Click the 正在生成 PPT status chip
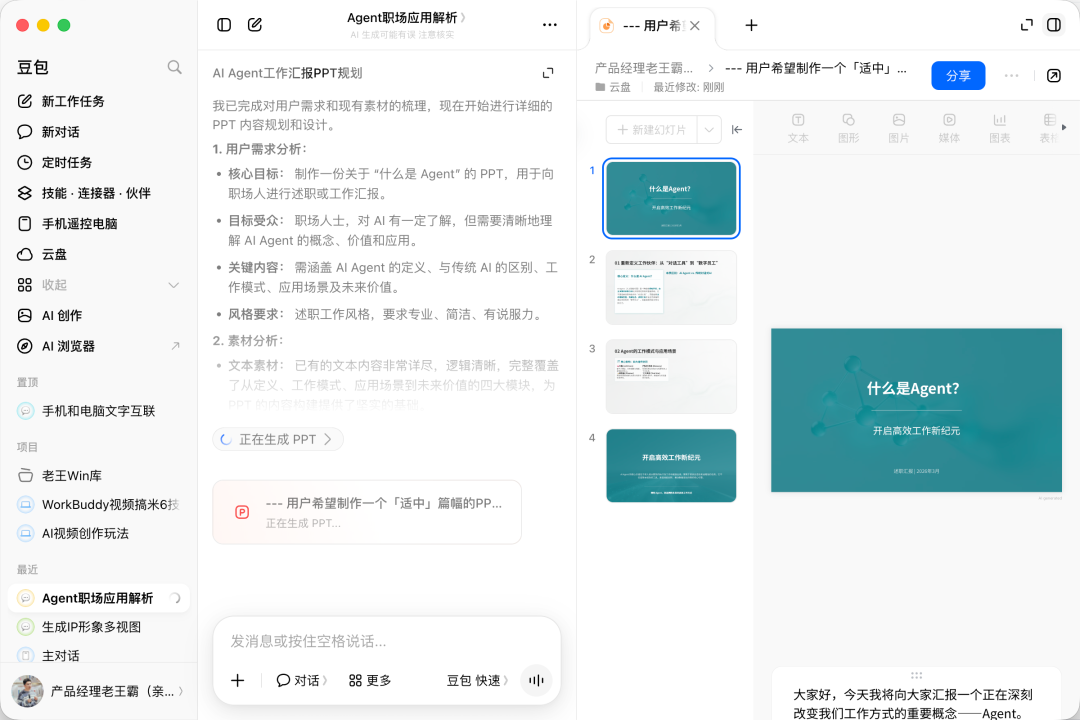 coord(278,440)
